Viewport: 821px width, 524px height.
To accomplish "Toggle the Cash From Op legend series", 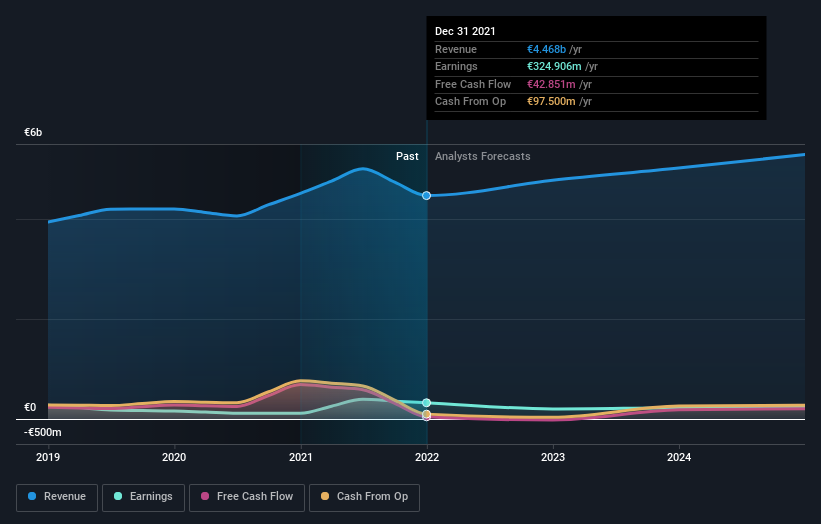I will (364, 497).
